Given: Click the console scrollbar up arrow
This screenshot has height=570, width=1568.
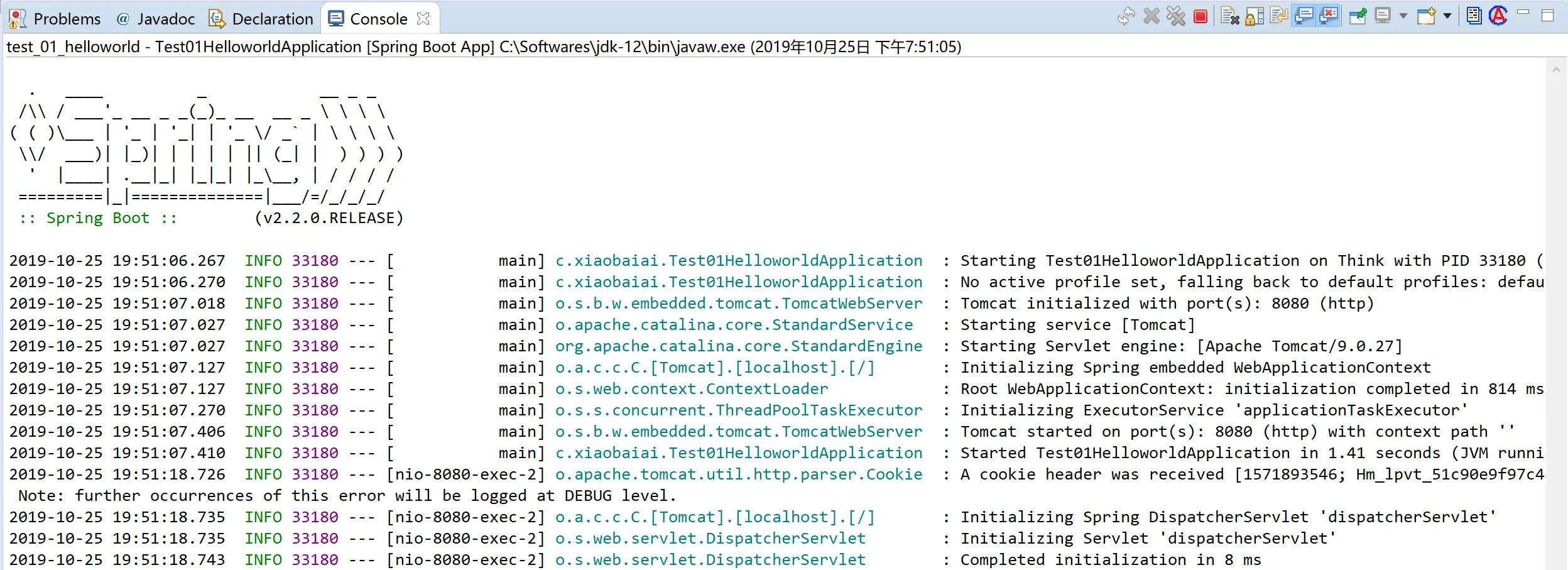Looking at the screenshot, I should [1556, 70].
